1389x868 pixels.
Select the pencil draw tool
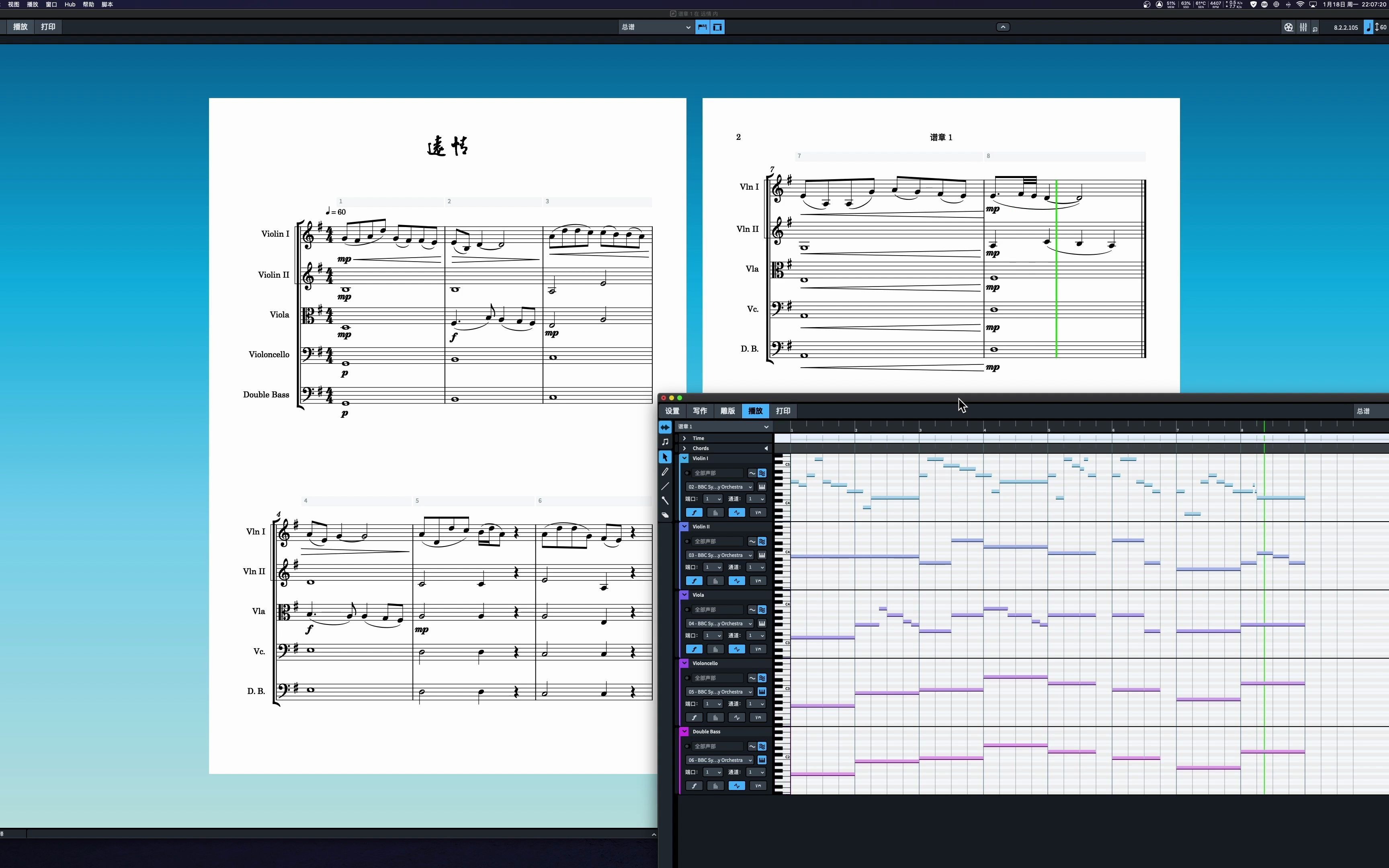(665, 472)
